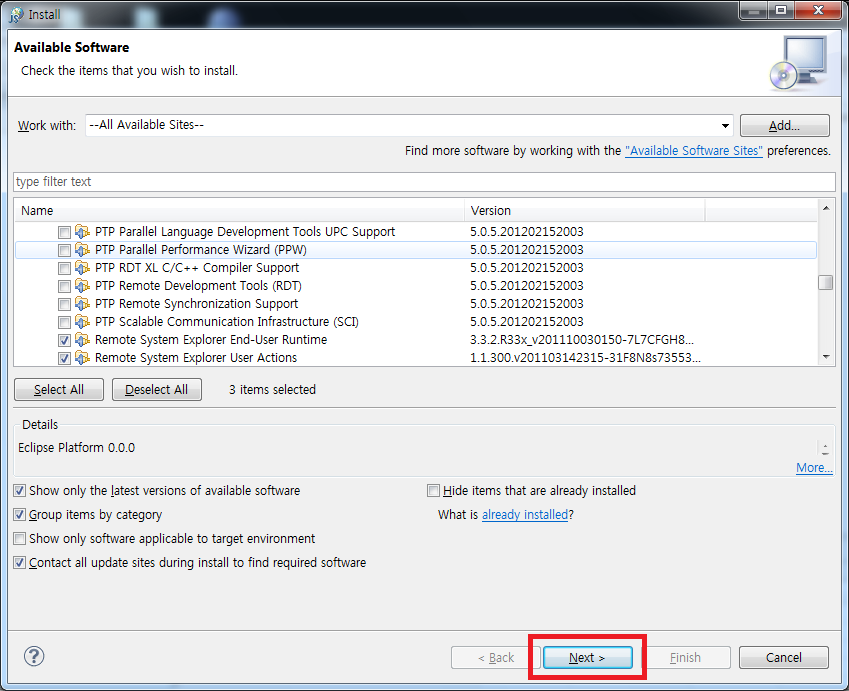Click into the type filter text field
Viewport: 849px width, 691px height.
click(x=424, y=182)
